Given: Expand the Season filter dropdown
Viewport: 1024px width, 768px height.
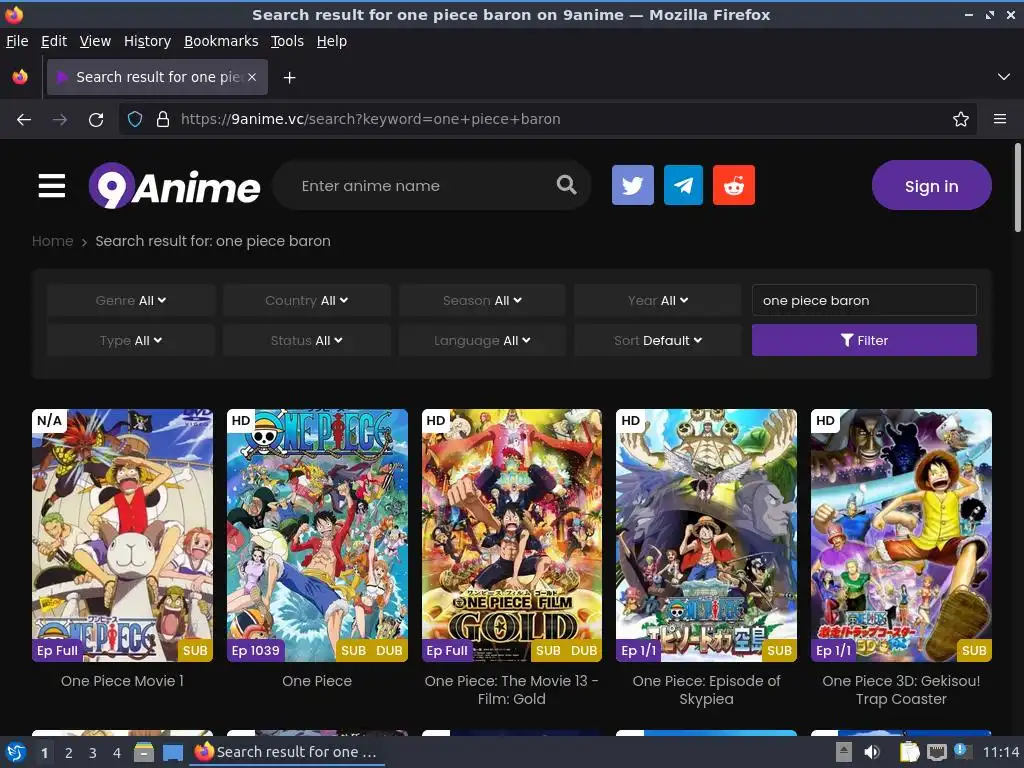Looking at the screenshot, I should [482, 300].
